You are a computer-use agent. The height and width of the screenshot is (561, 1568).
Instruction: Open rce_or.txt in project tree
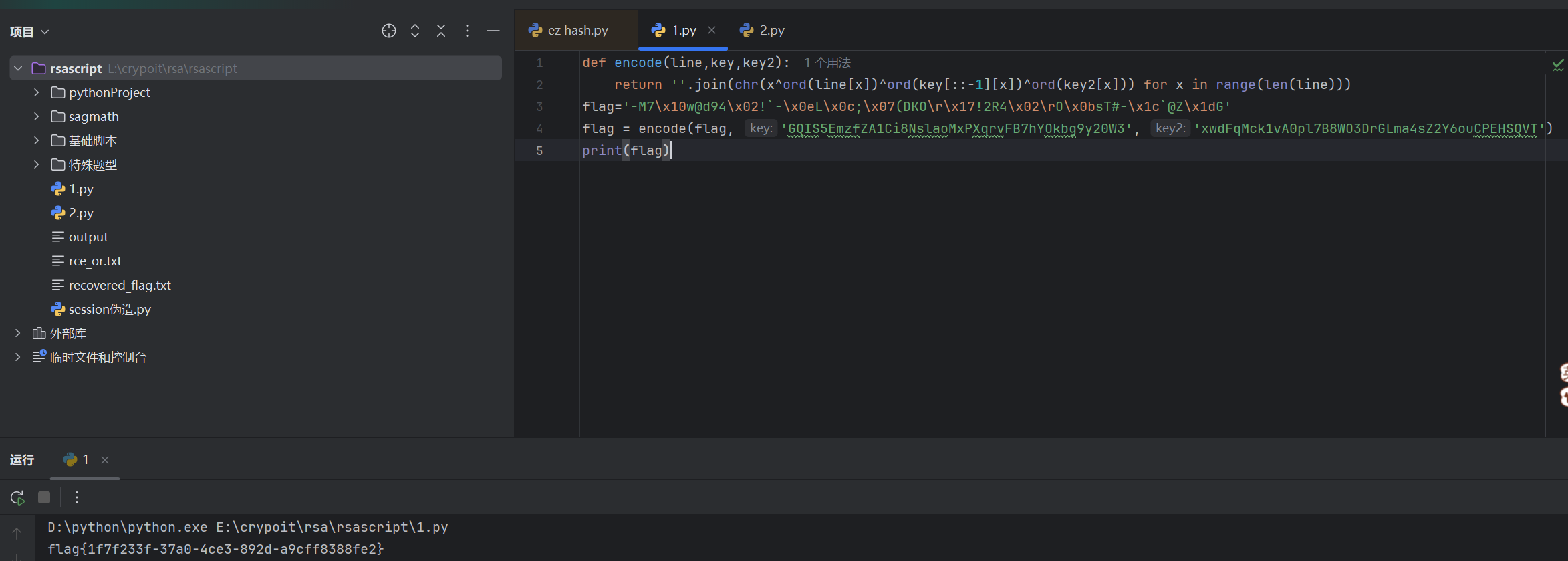point(95,261)
